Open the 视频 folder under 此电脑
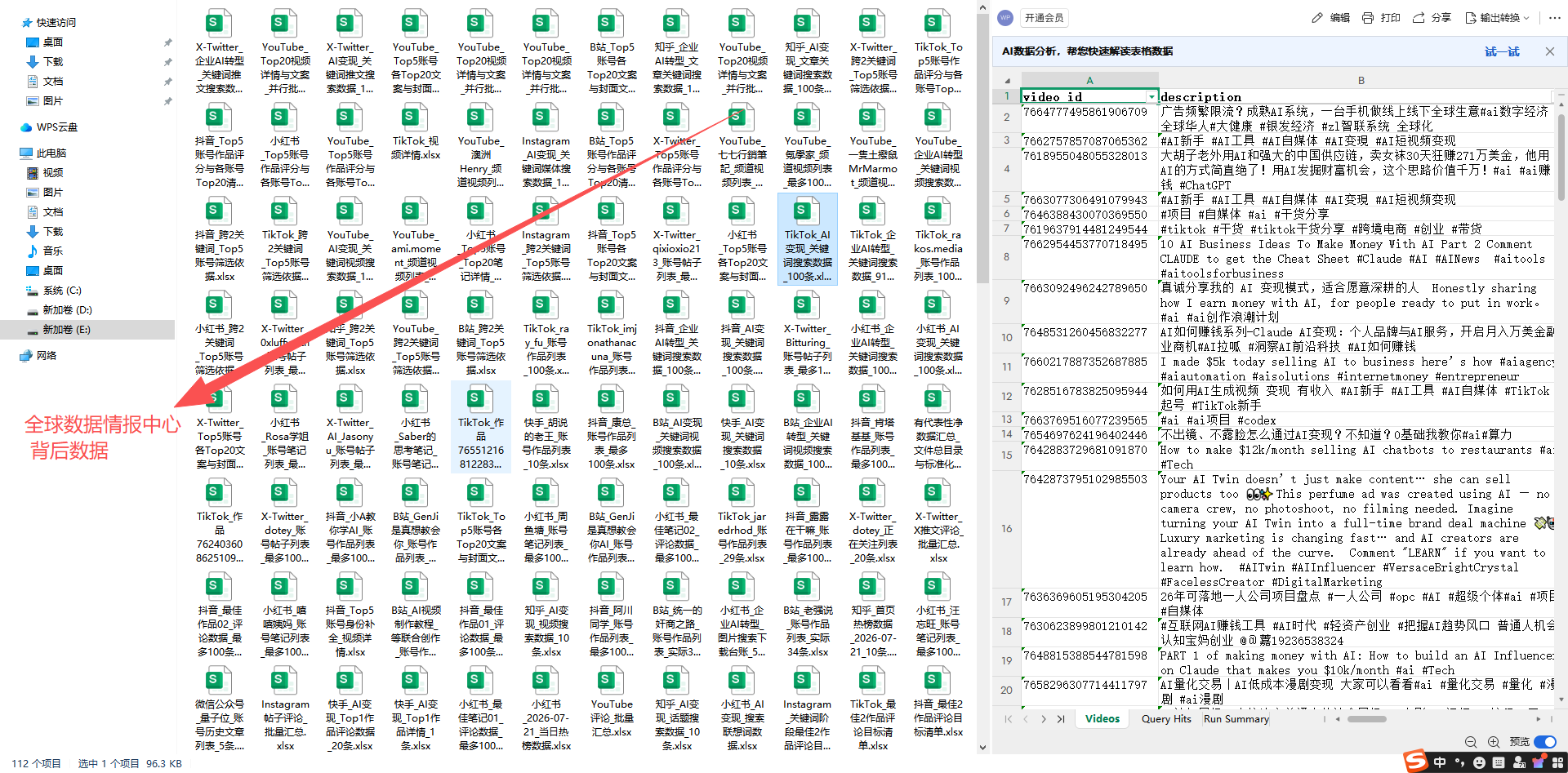This screenshot has width=1568, height=773. 46,173
